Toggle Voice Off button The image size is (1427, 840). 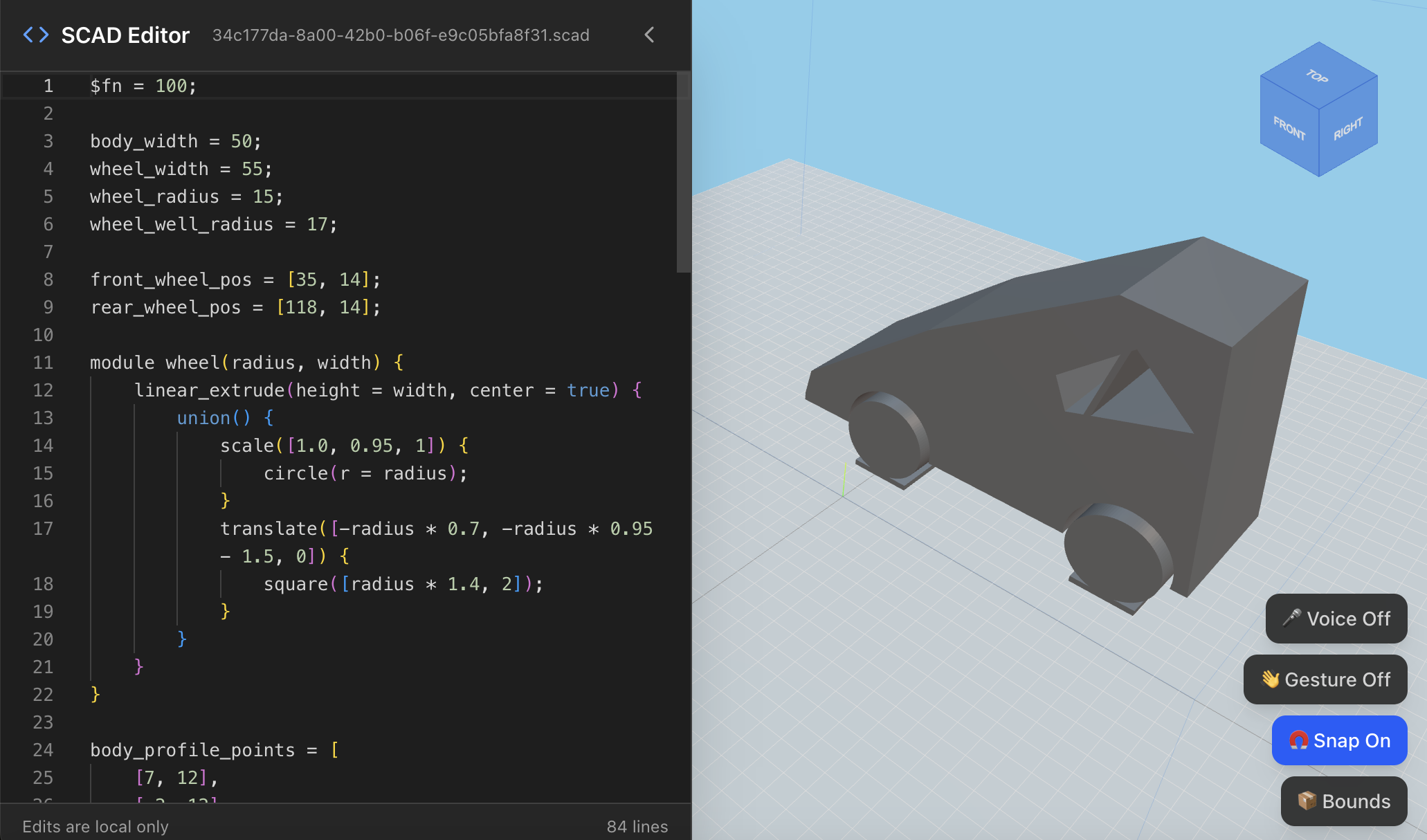[x=1336, y=619]
